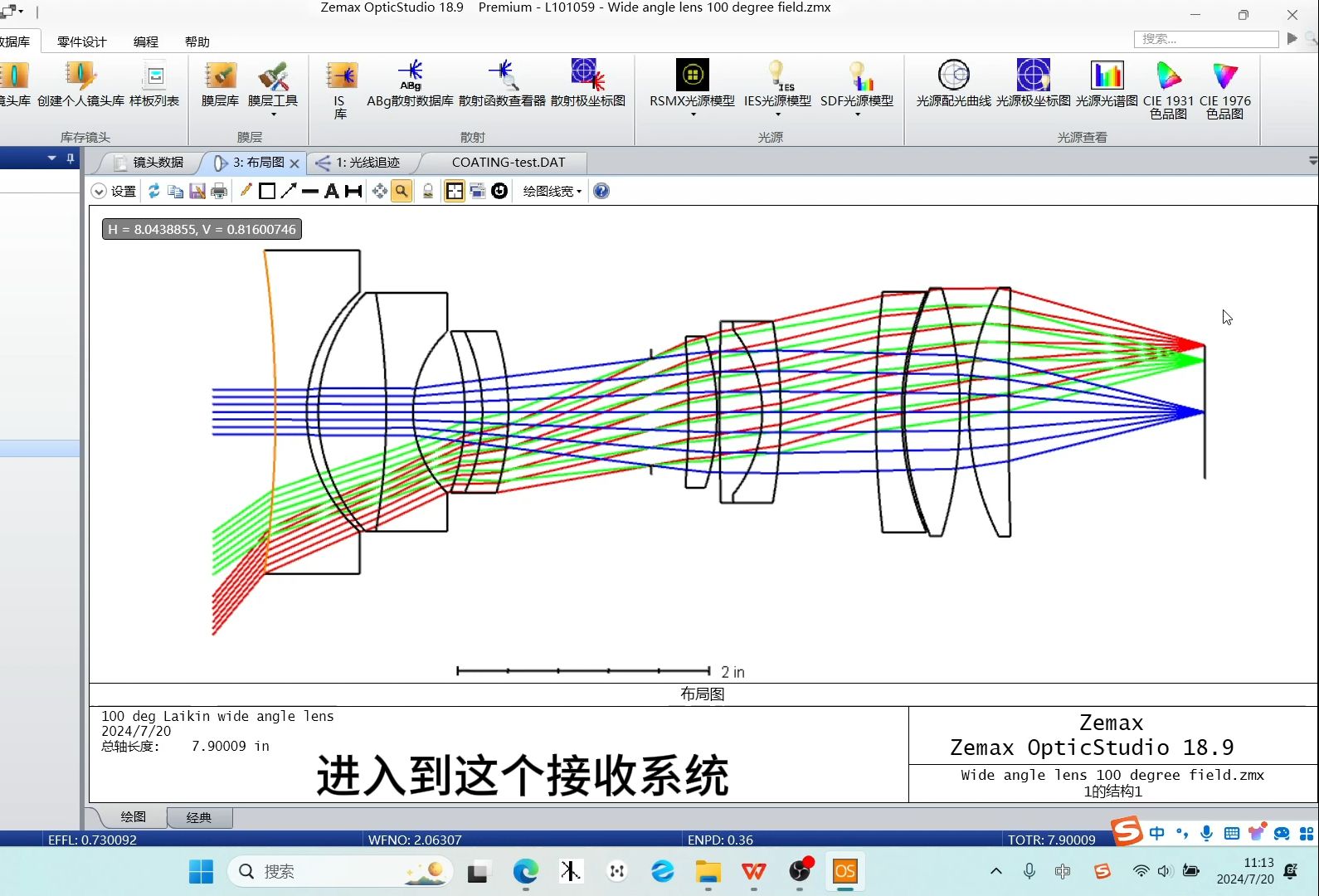Switch to the 绘图 bottom tab

click(x=134, y=817)
